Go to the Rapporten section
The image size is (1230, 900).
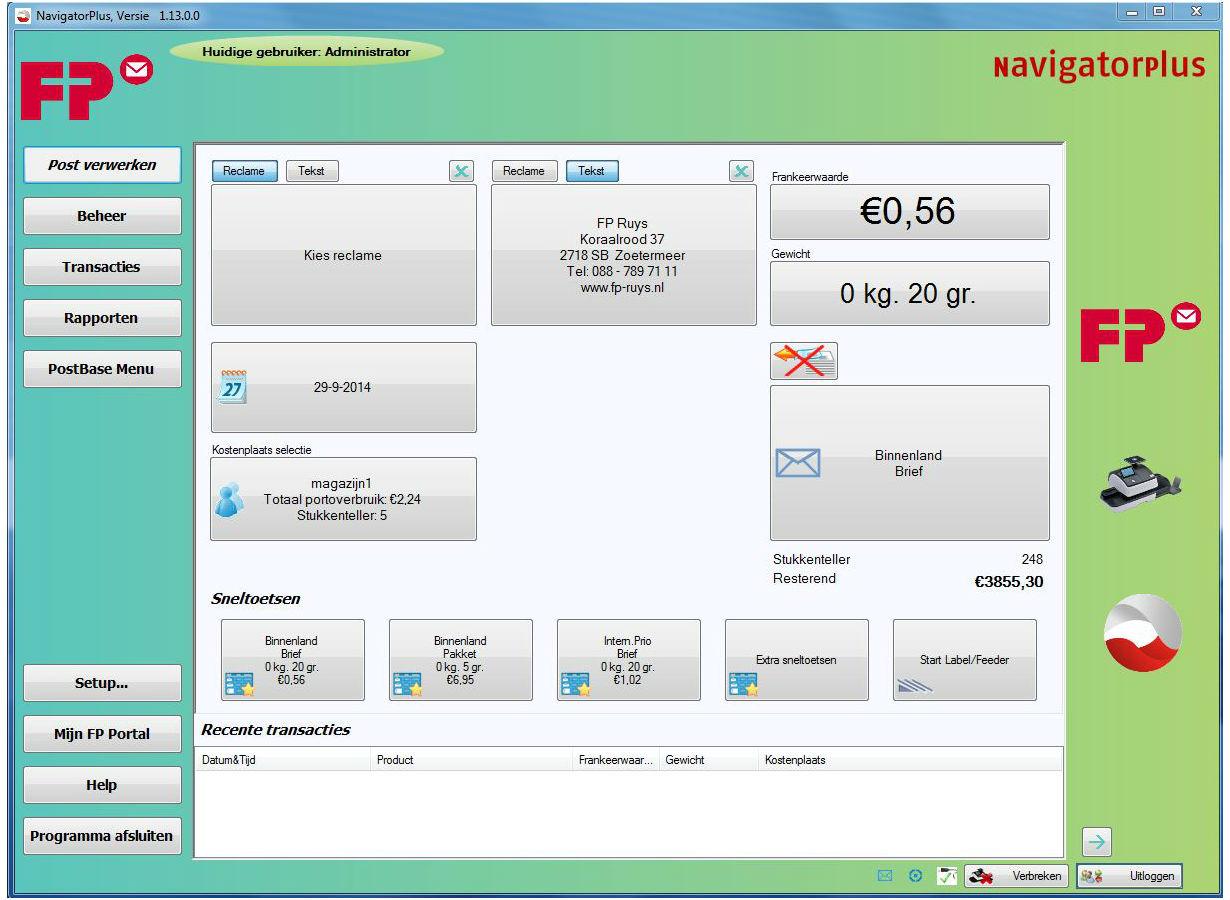tap(102, 318)
